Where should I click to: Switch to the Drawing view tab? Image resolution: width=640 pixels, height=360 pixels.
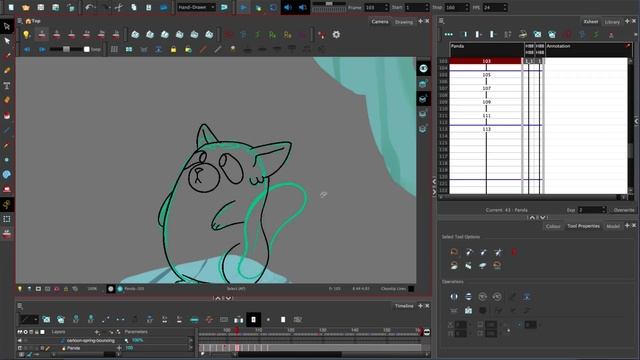[403, 22]
